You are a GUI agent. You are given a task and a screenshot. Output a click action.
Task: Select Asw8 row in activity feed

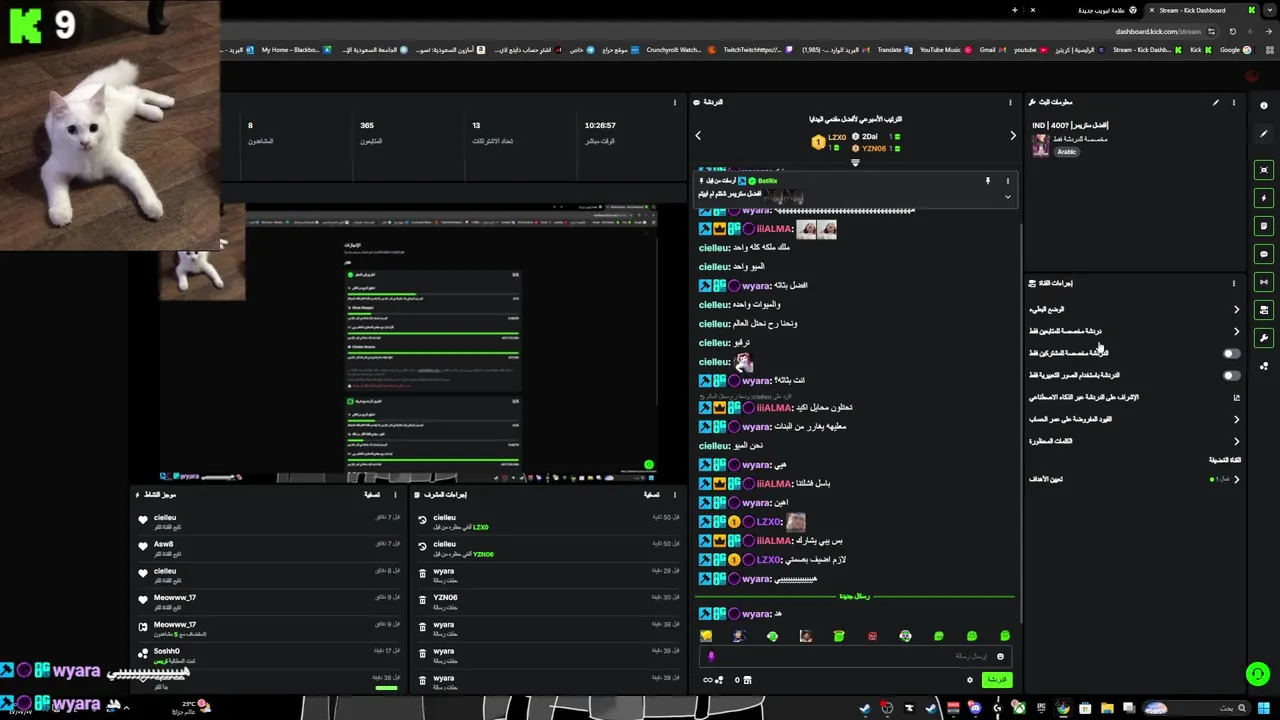[x=270, y=548]
